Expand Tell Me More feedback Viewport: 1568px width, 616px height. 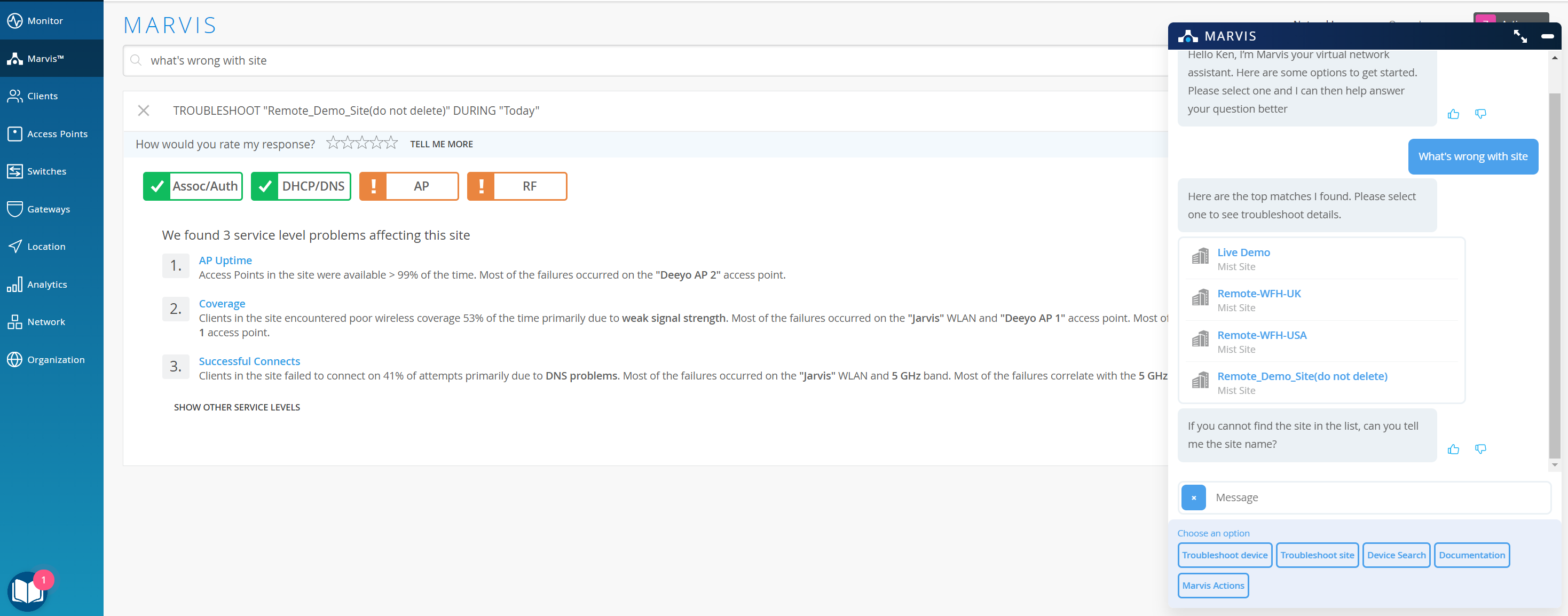[x=442, y=144]
